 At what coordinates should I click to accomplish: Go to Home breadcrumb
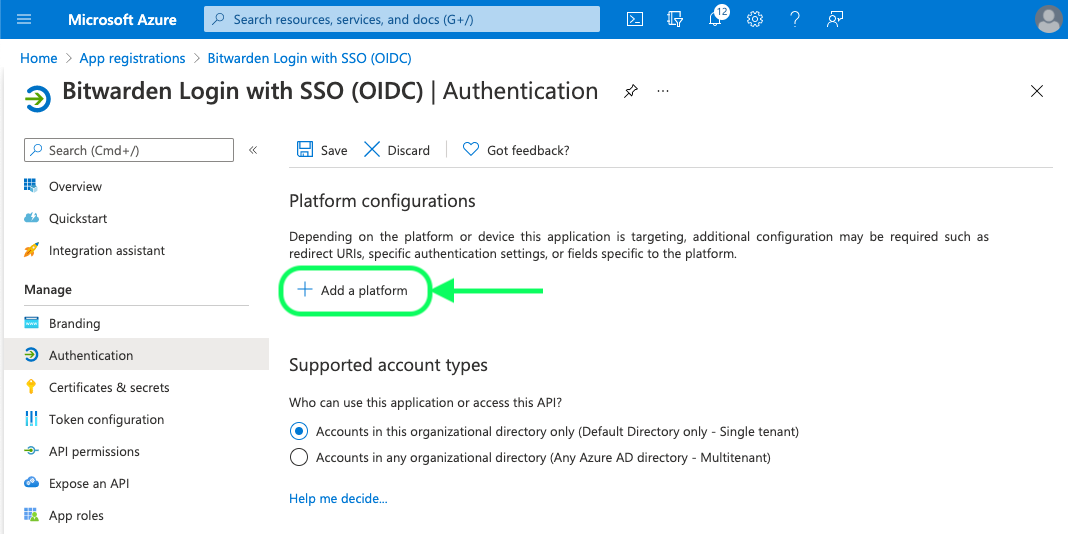(39, 58)
